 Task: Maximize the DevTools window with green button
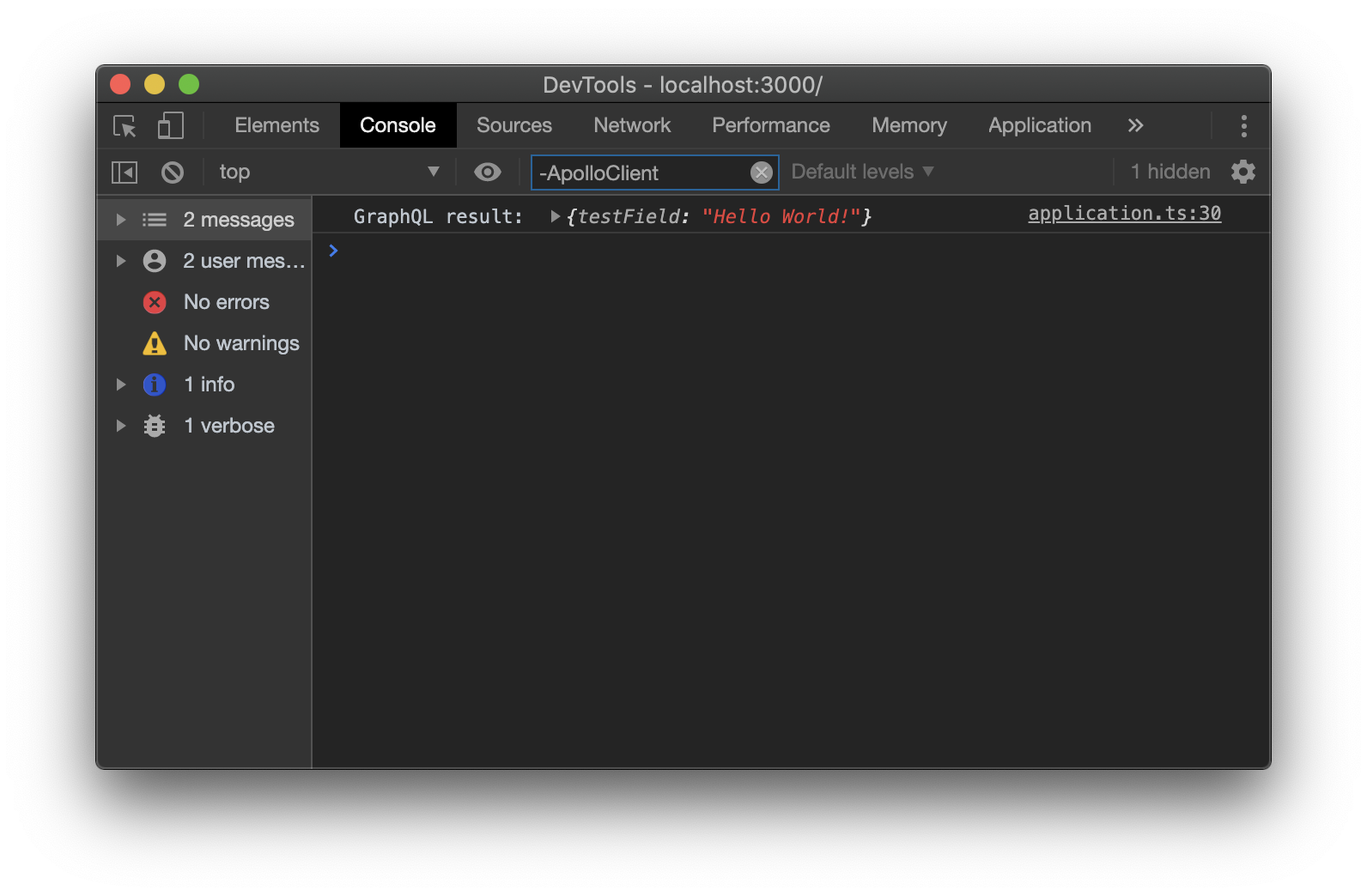189,84
